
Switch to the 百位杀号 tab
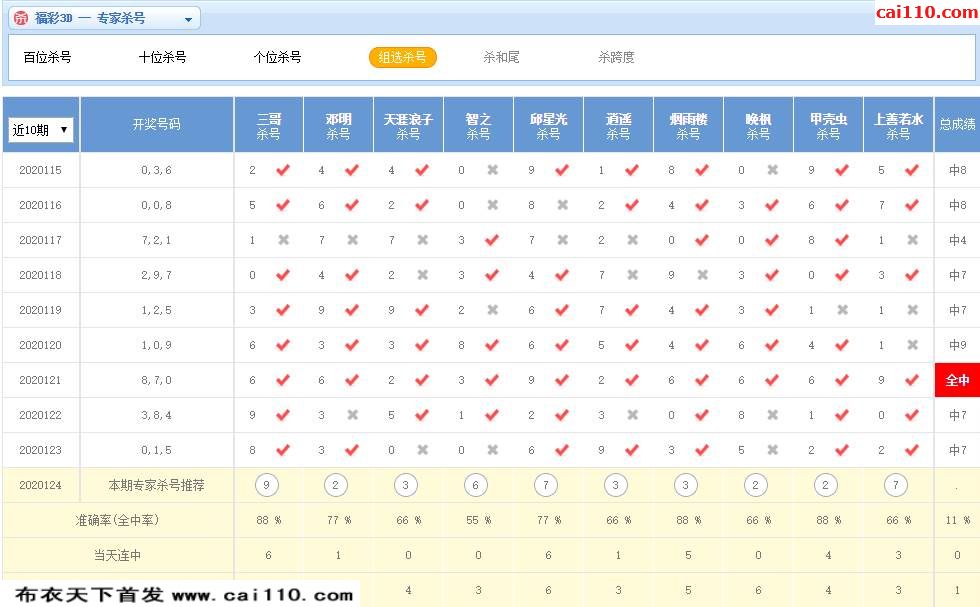coord(48,58)
